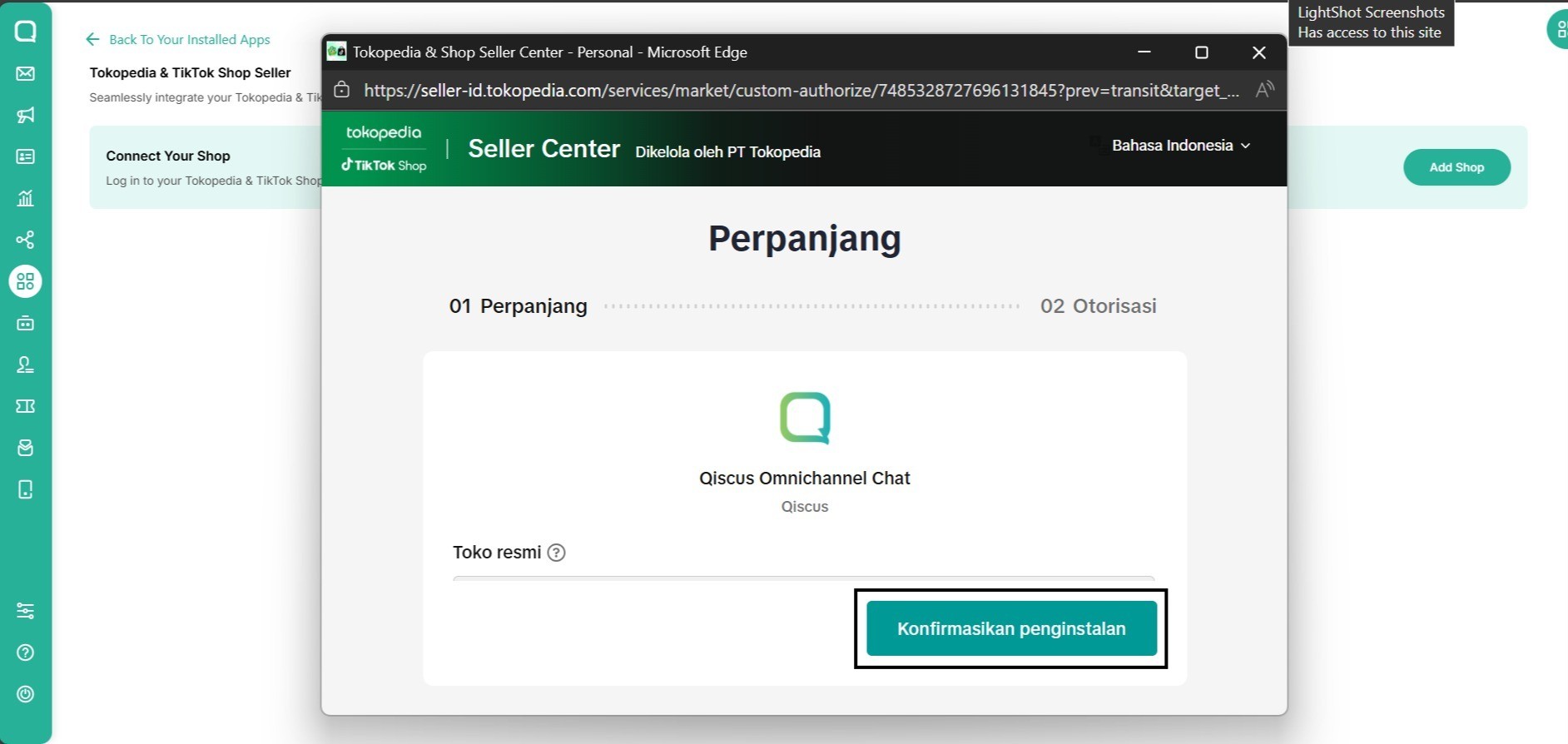Viewport: 1568px width, 744px height.
Task: Open the Chatbot robot icon
Action: pos(26,323)
